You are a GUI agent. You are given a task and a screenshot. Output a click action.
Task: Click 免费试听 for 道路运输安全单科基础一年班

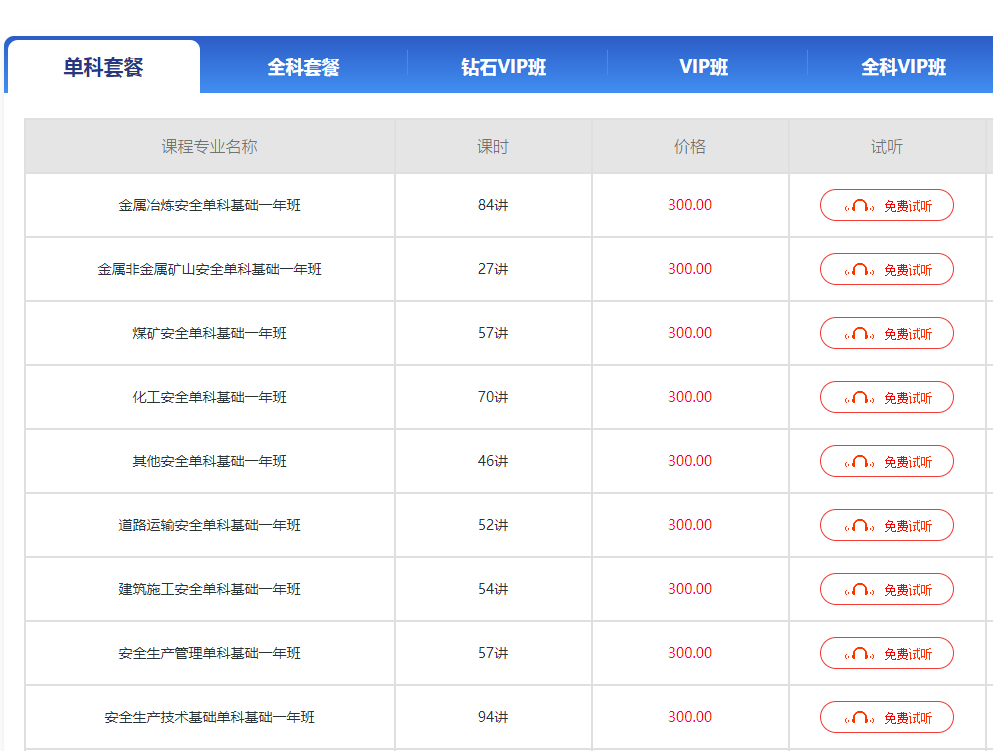(x=887, y=525)
